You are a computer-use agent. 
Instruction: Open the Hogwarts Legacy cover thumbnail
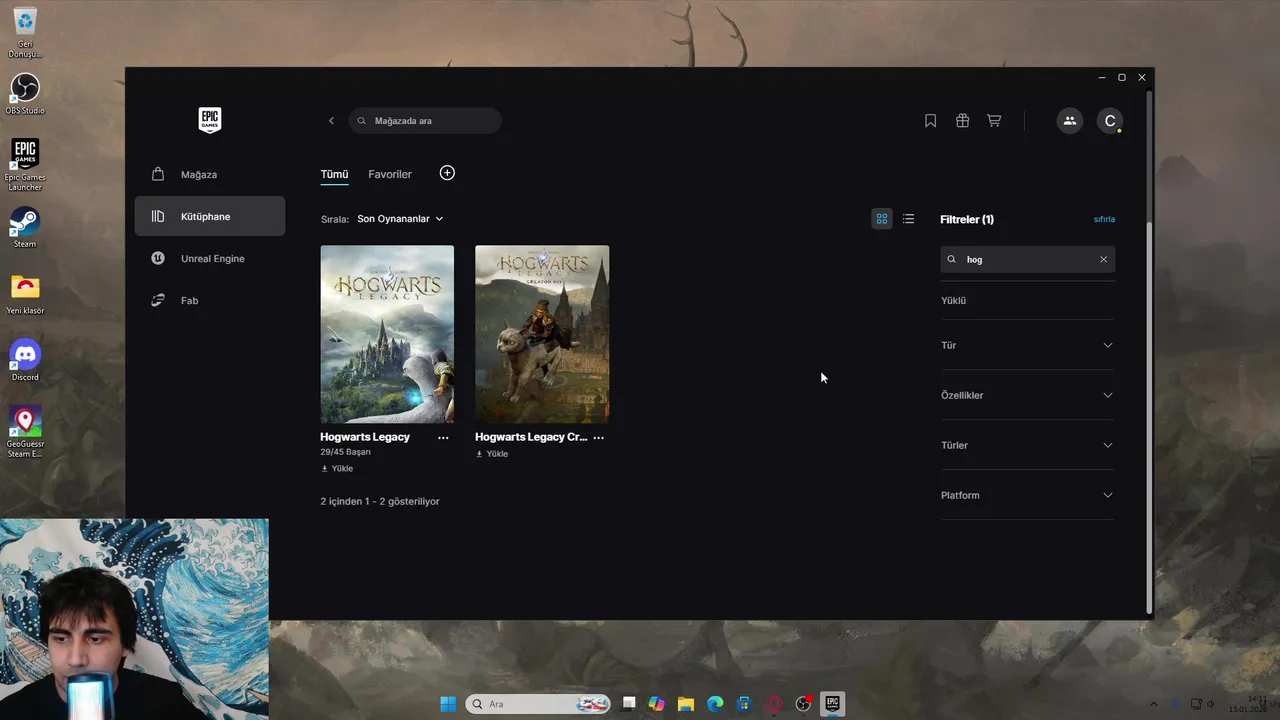(387, 334)
